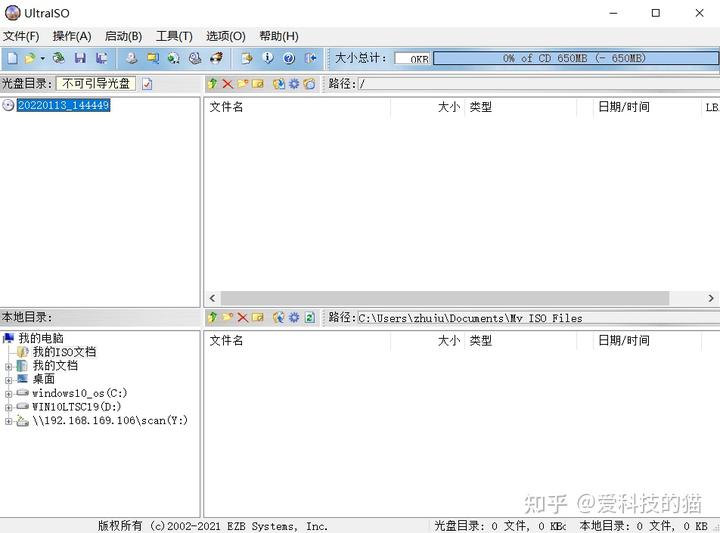Open an ISO file with the folder icon
Image resolution: width=720 pixels, height=533 pixels.
tap(30, 58)
